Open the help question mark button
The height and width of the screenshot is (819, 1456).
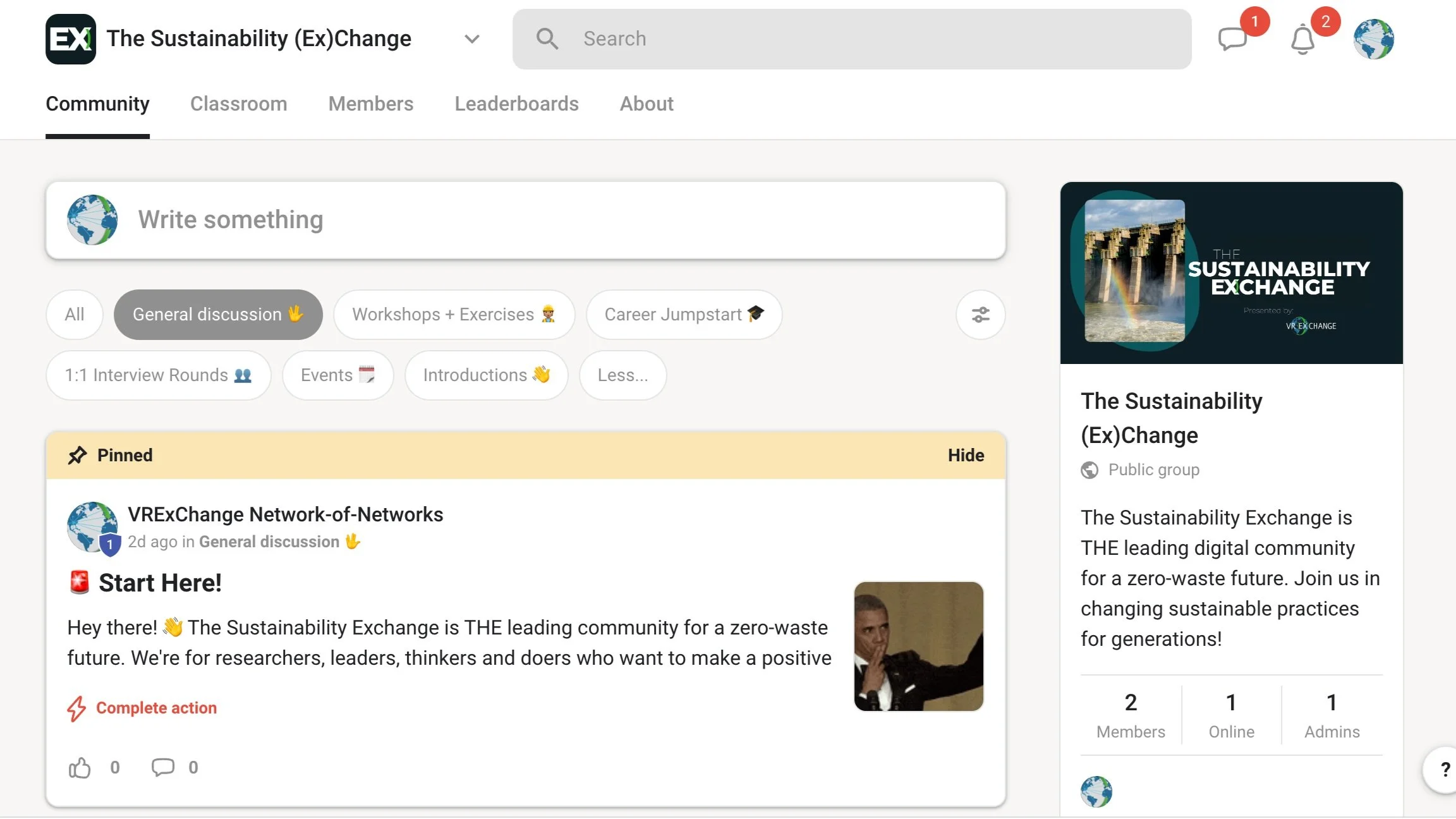tap(1444, 769)
